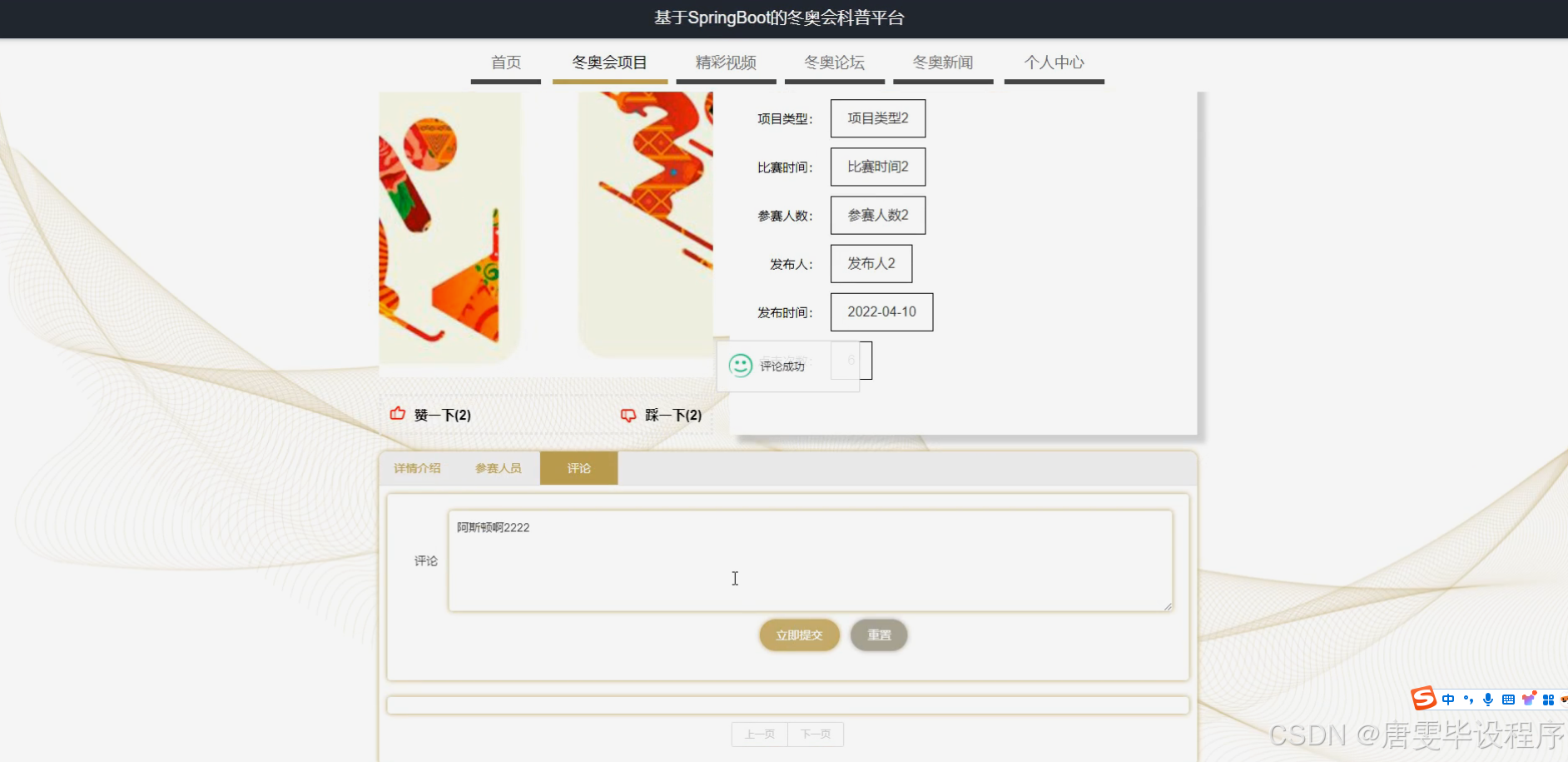Click the 参赛人数2 value box
This screenshot has height=762, width=1568.
point(878,215)
